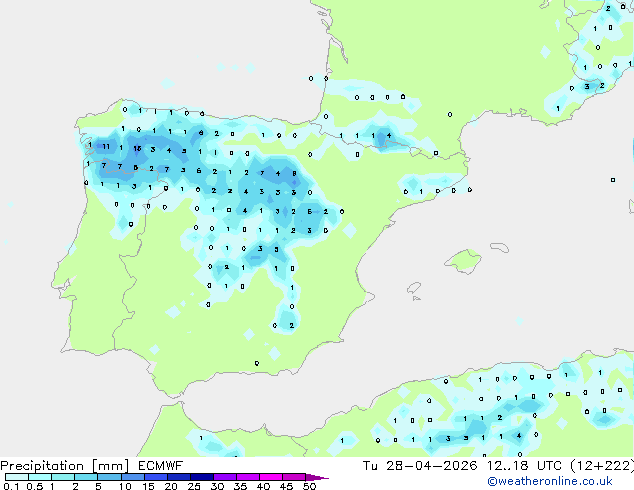Click the 2–5 mm legend color swatch
The image size is (634, 490).
86,477
